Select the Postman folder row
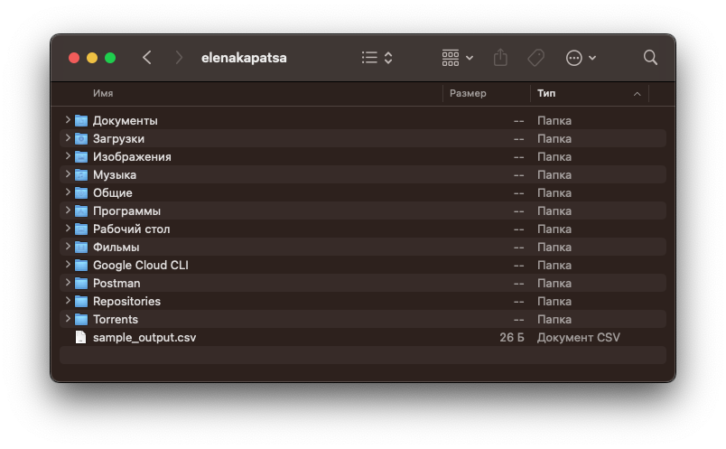Screen dimensions: 726x449 tap(363, 283)
